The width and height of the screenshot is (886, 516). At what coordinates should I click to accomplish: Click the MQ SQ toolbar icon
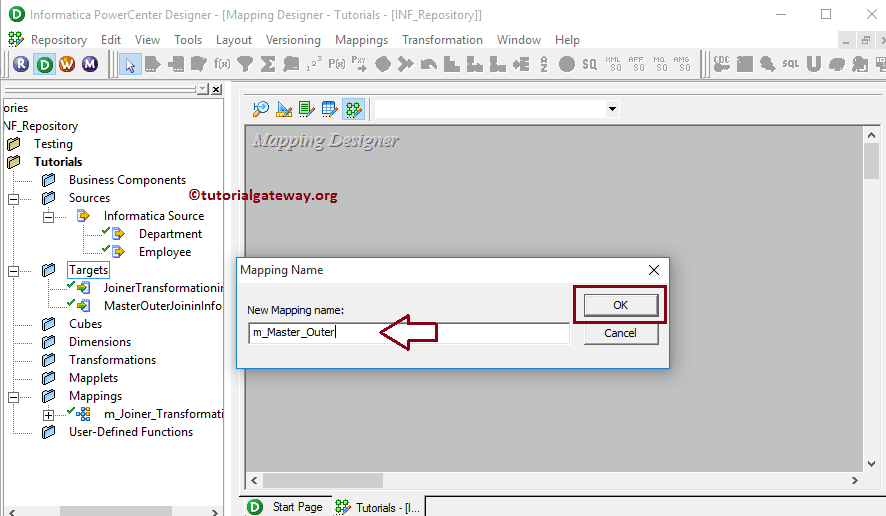(659, 64)
